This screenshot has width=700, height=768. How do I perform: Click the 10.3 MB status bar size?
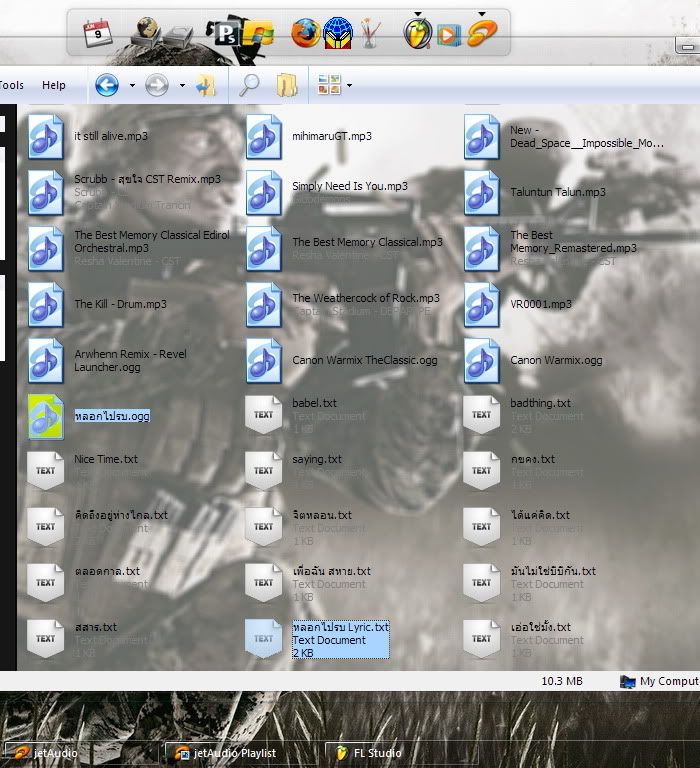pos(562,681)
